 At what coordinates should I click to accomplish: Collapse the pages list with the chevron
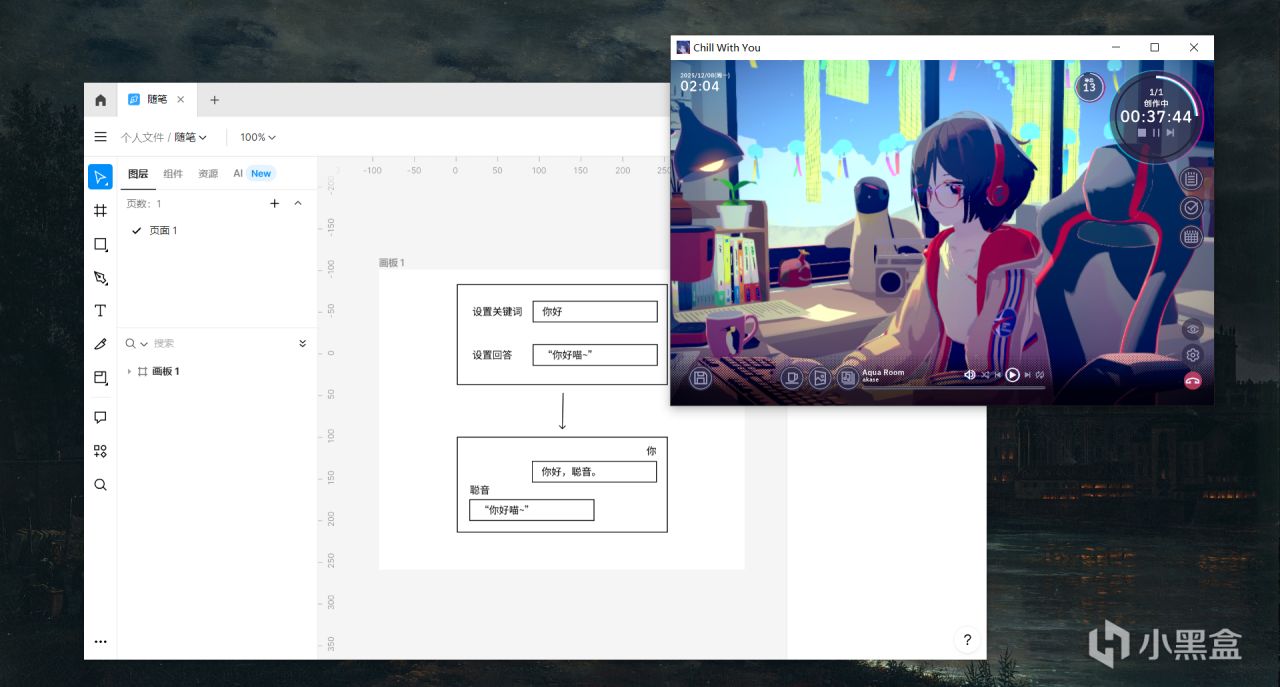pyautogui.click(x=297, y=203)
